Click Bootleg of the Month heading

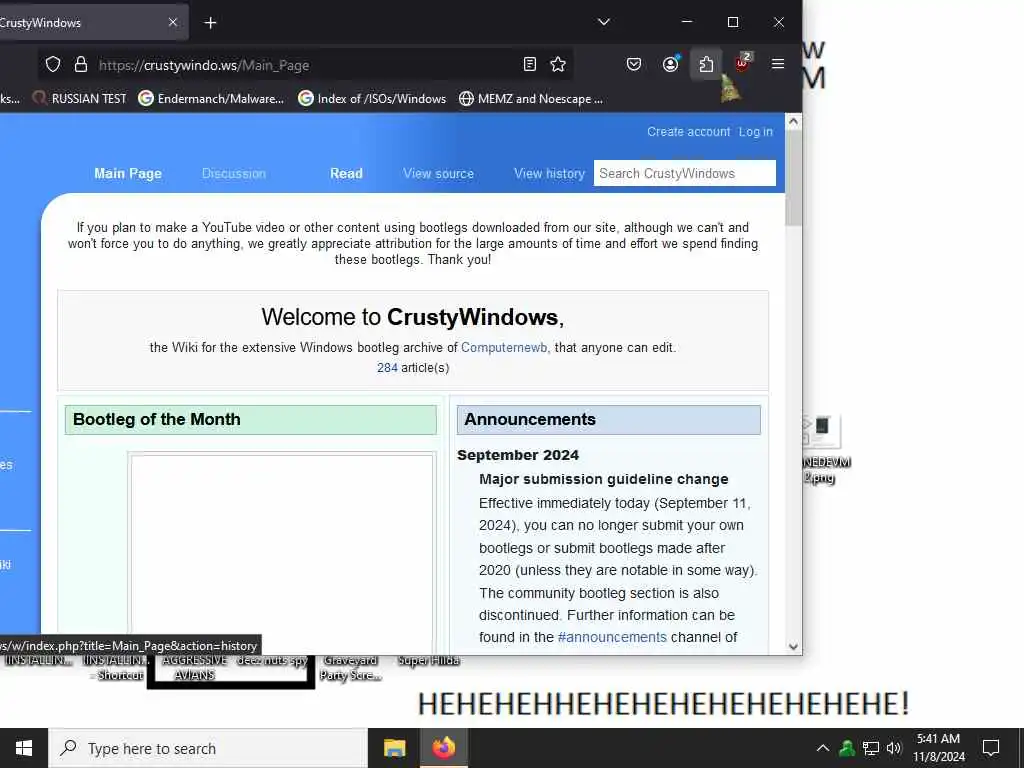pos(157,419)
